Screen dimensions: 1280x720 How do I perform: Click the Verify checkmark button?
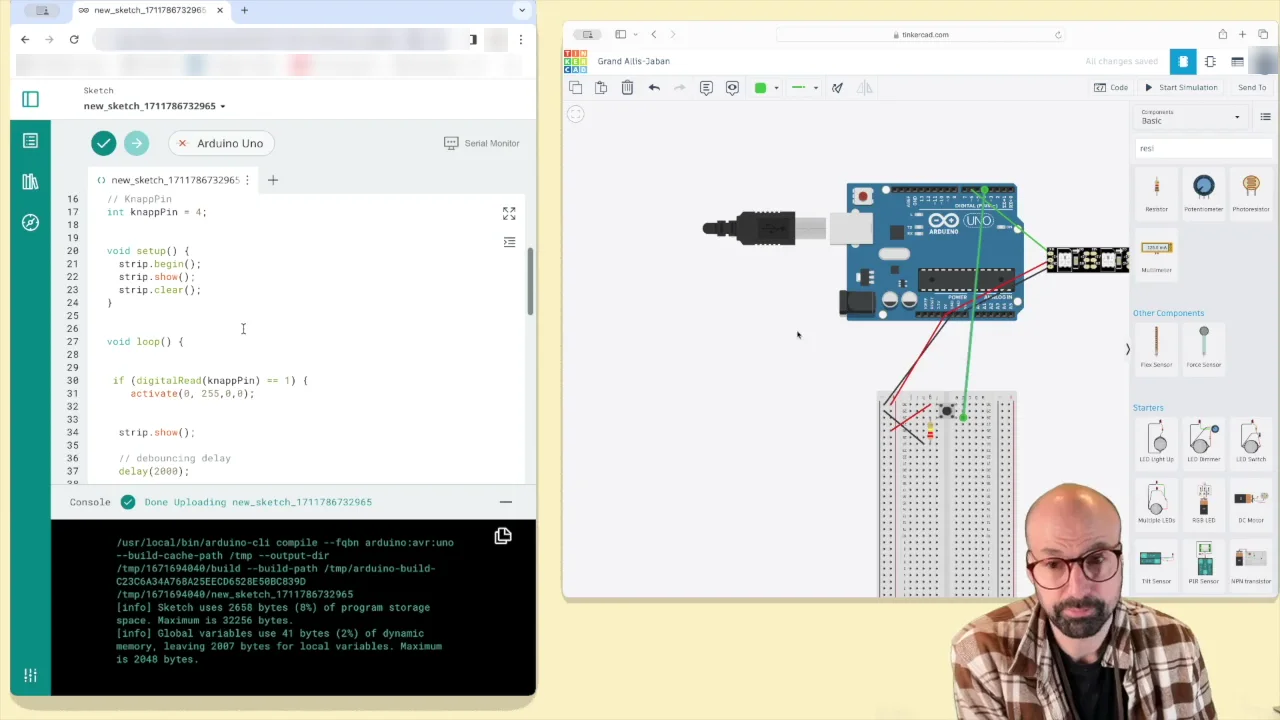pyautogui.click(x=104, y=143)
